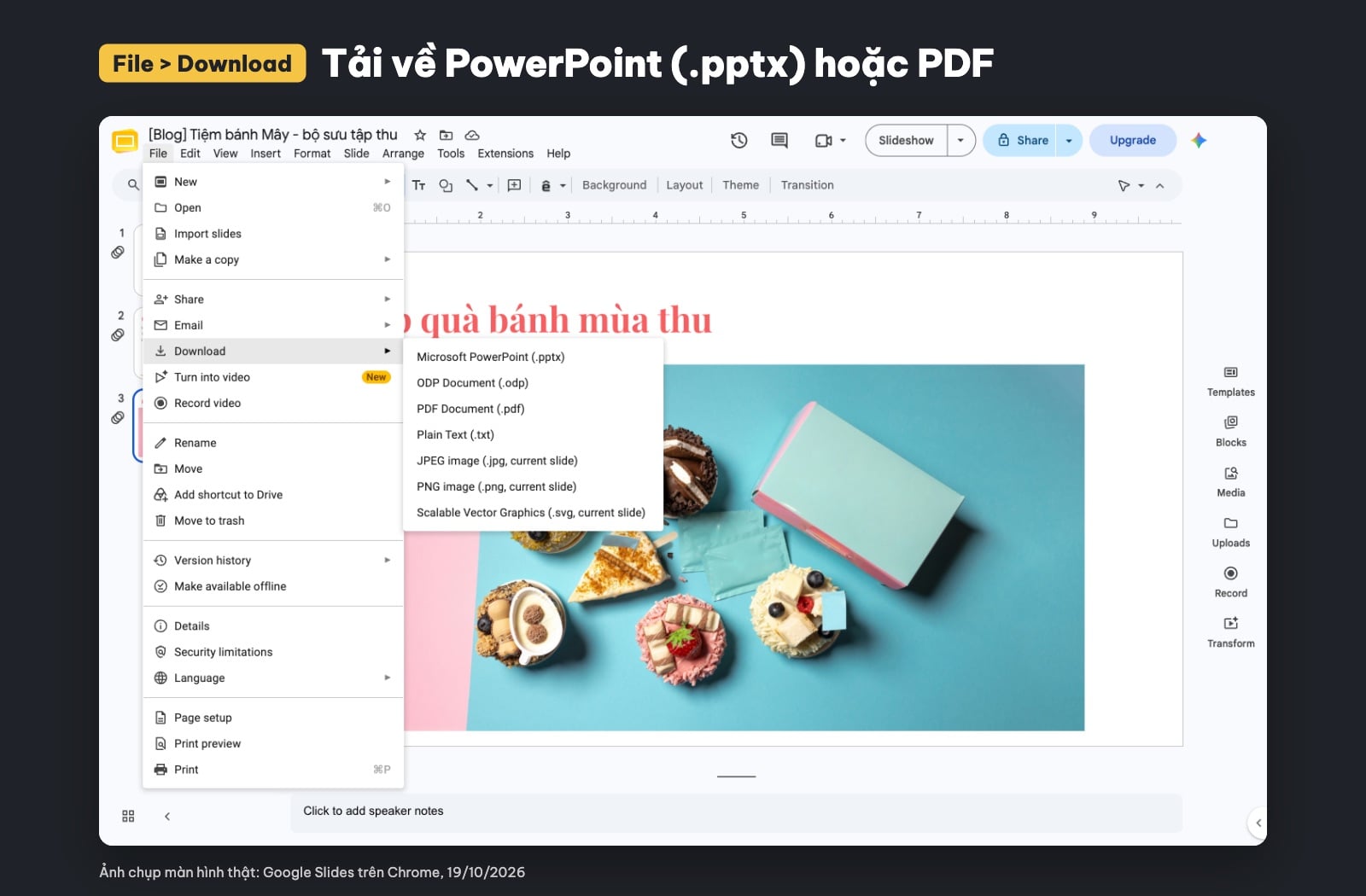Click Make available offline
1366x896 pixels.
pyautogui.click(x=273, y=586)
